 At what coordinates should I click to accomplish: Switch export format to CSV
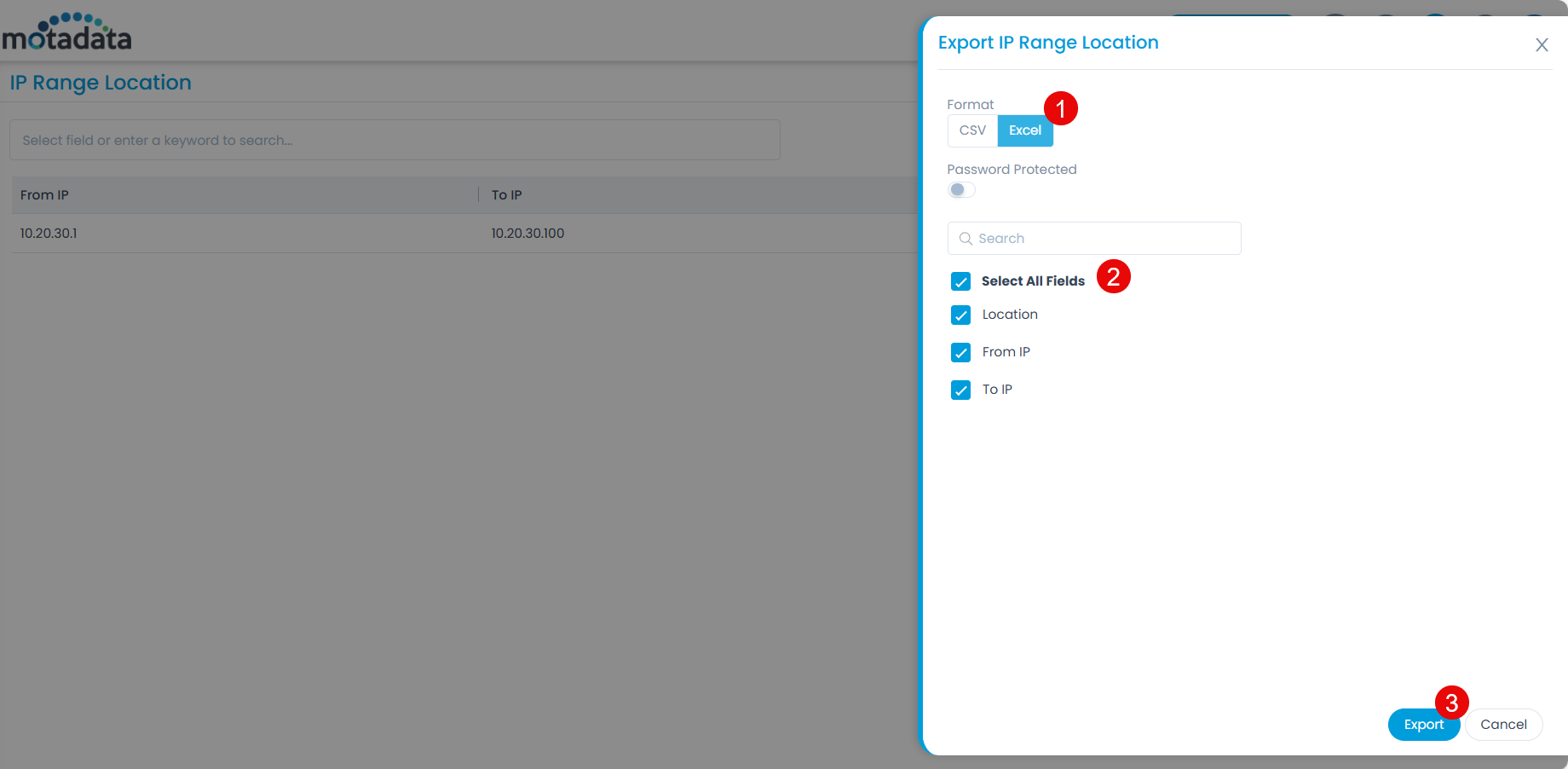(x=972, y=130)
